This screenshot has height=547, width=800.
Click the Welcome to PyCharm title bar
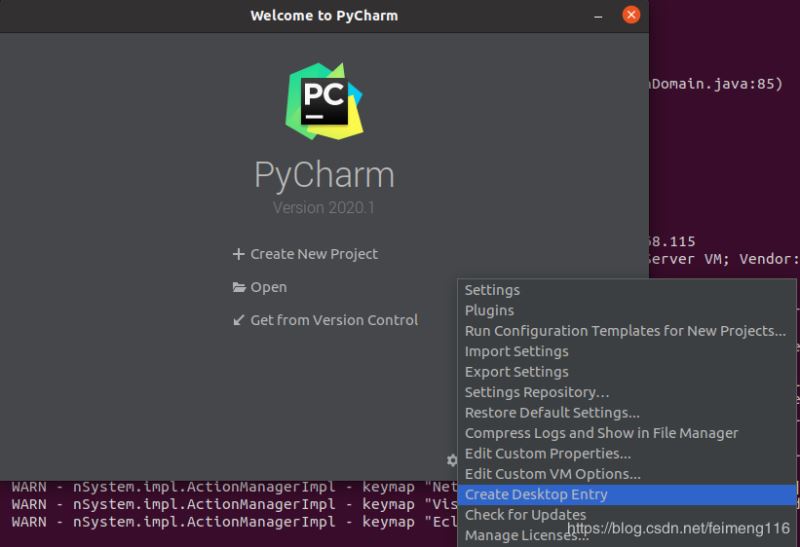click(323, 15)
